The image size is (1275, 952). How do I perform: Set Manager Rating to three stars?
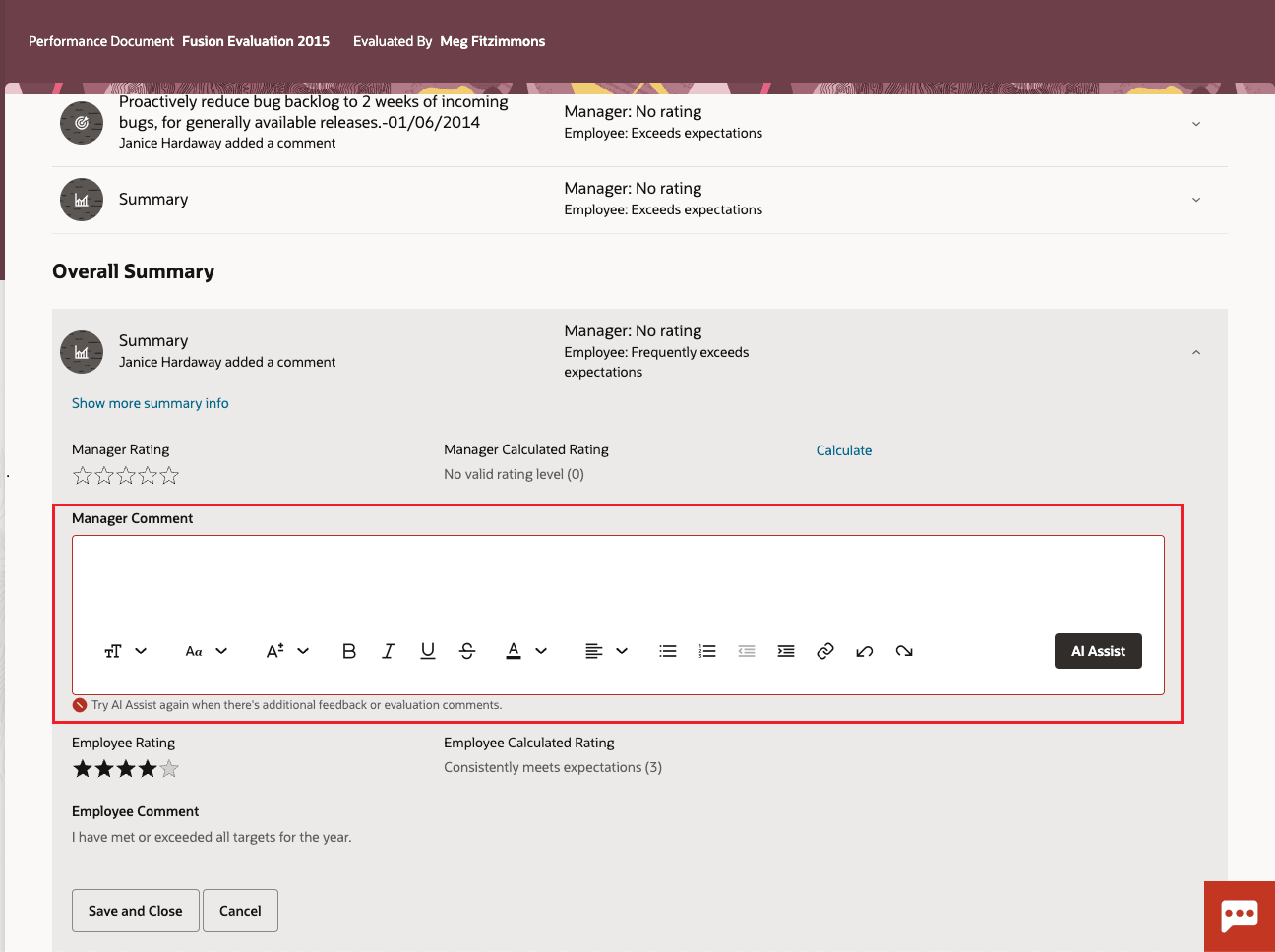click(126, 476)
